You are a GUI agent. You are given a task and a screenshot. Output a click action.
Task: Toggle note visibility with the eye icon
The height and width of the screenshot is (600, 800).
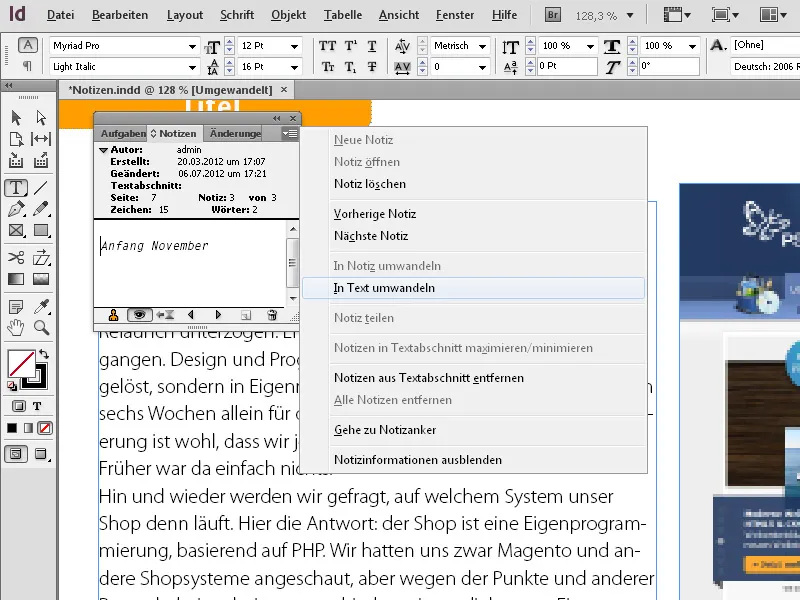pos(139,314)
